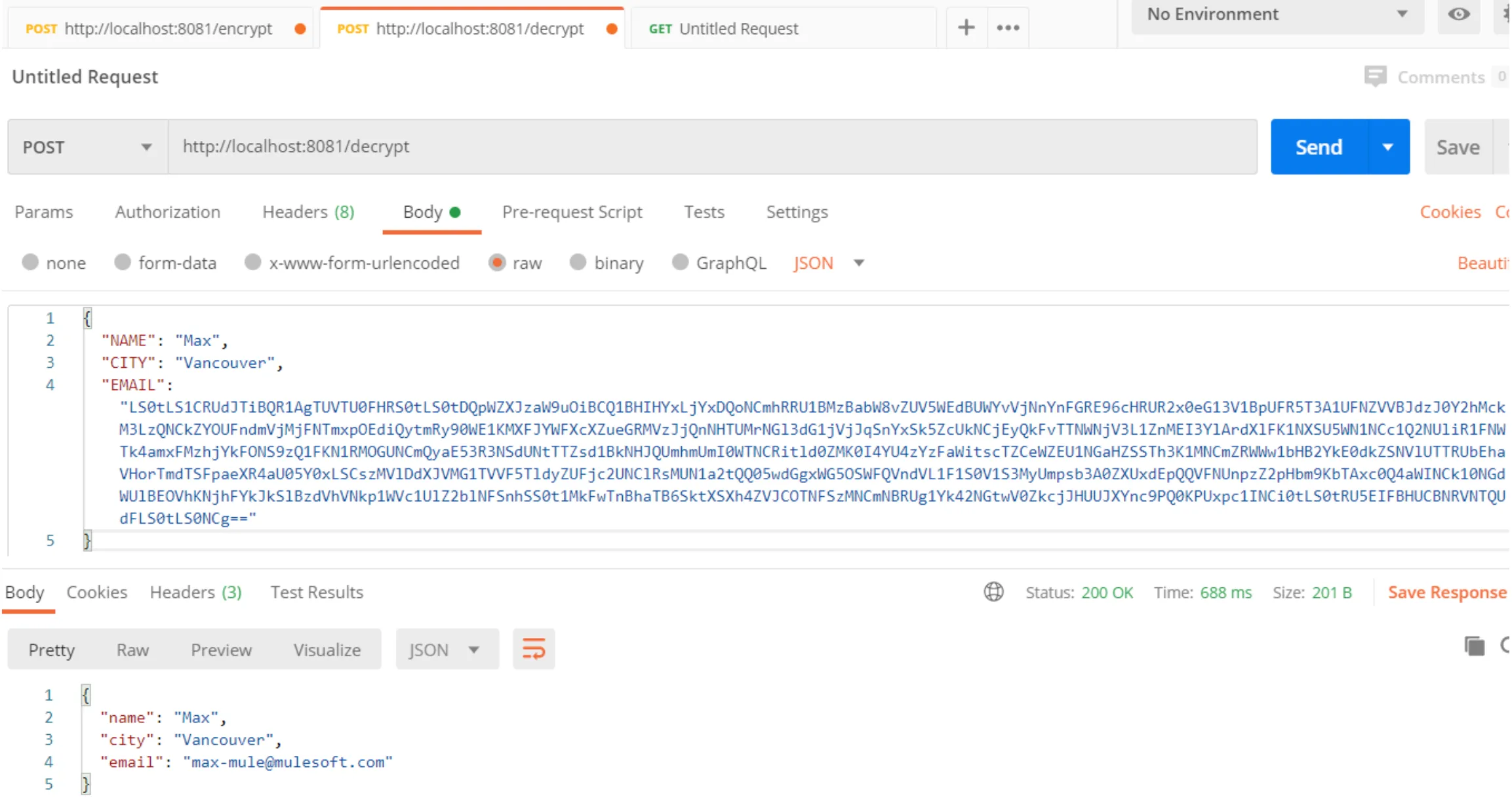Click the unsaved dot on encrypt tab
This screenshot has height=805, width=1512.
pyautogui.click(x=300, y=29)
